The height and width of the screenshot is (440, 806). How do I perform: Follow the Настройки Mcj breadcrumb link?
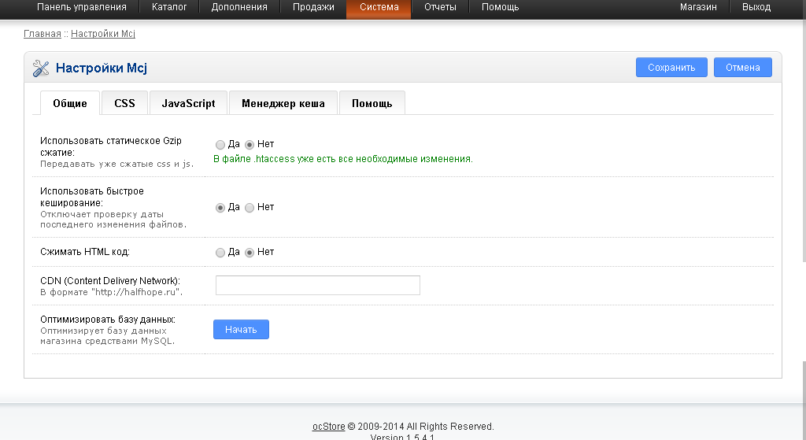103,34
